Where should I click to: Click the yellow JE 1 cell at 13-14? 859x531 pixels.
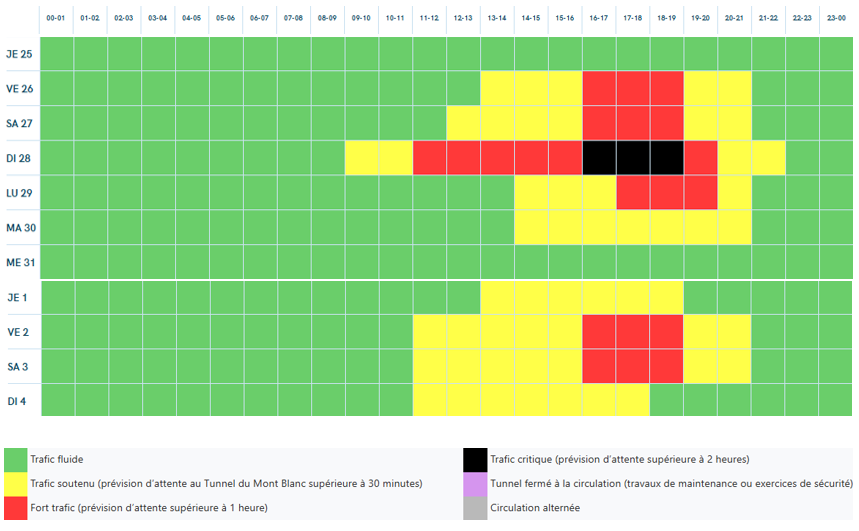[497, 298]
